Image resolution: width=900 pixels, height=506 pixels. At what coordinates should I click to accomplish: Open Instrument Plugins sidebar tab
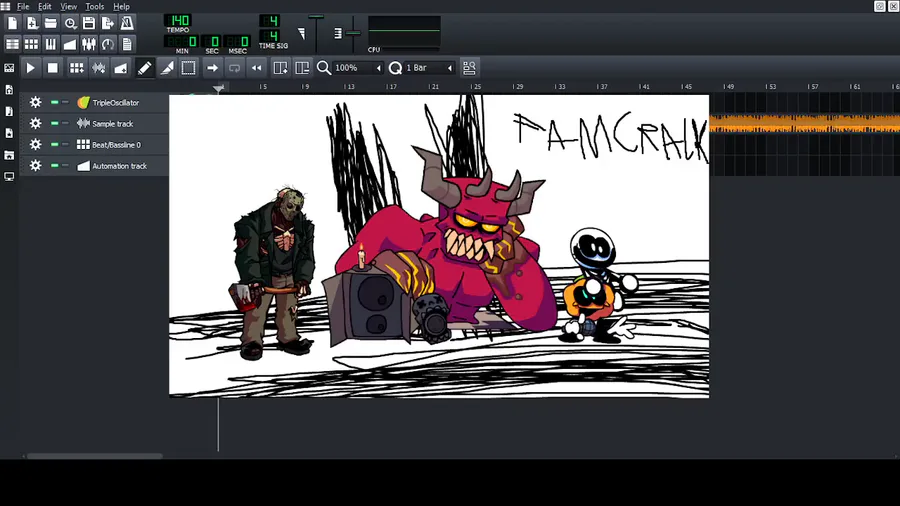pos(9,68)
